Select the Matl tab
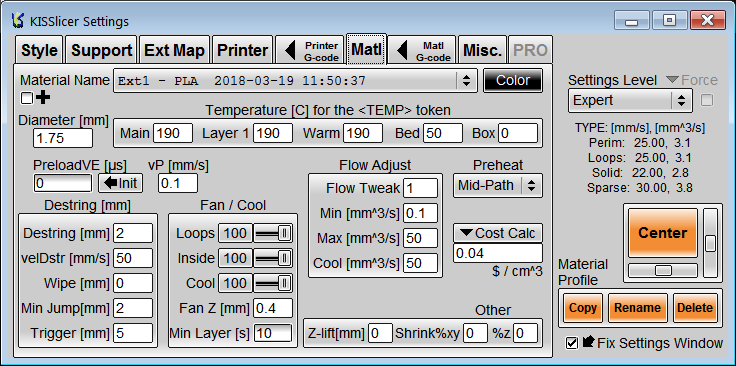This screenshot has height=366, width=736. [x=366, y=49]
